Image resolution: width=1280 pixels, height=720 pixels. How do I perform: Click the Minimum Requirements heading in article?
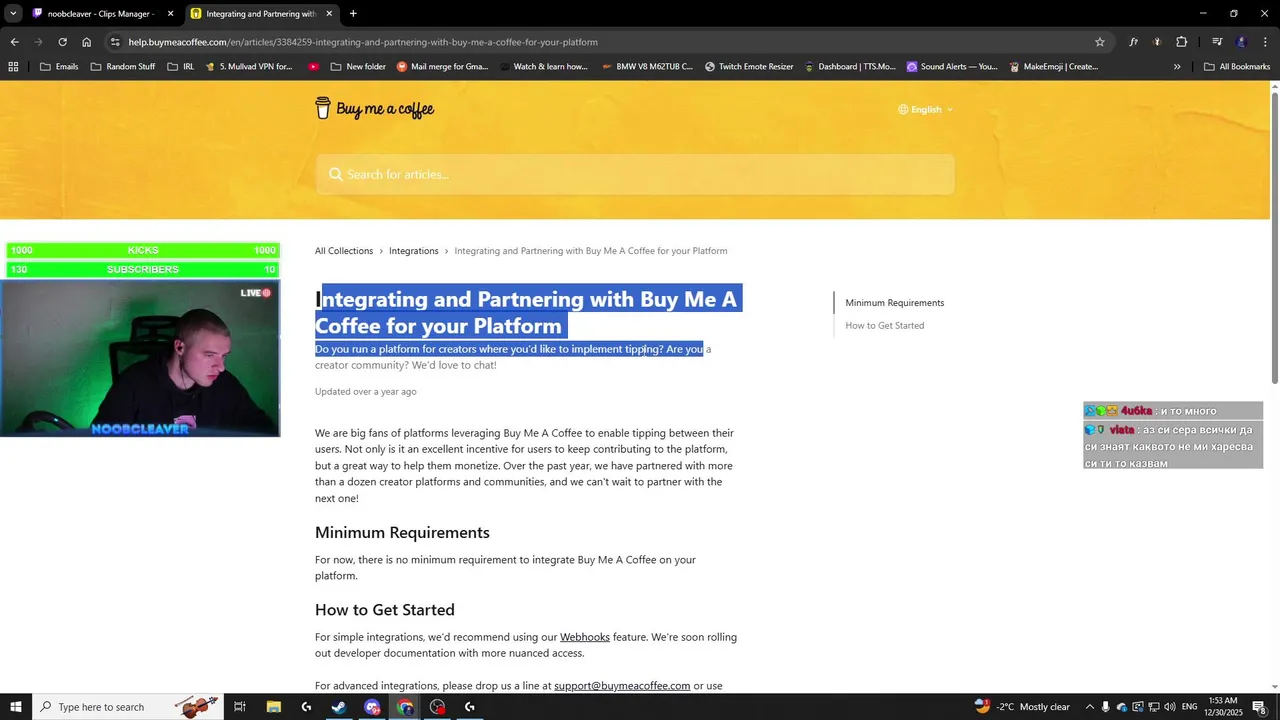402,533
